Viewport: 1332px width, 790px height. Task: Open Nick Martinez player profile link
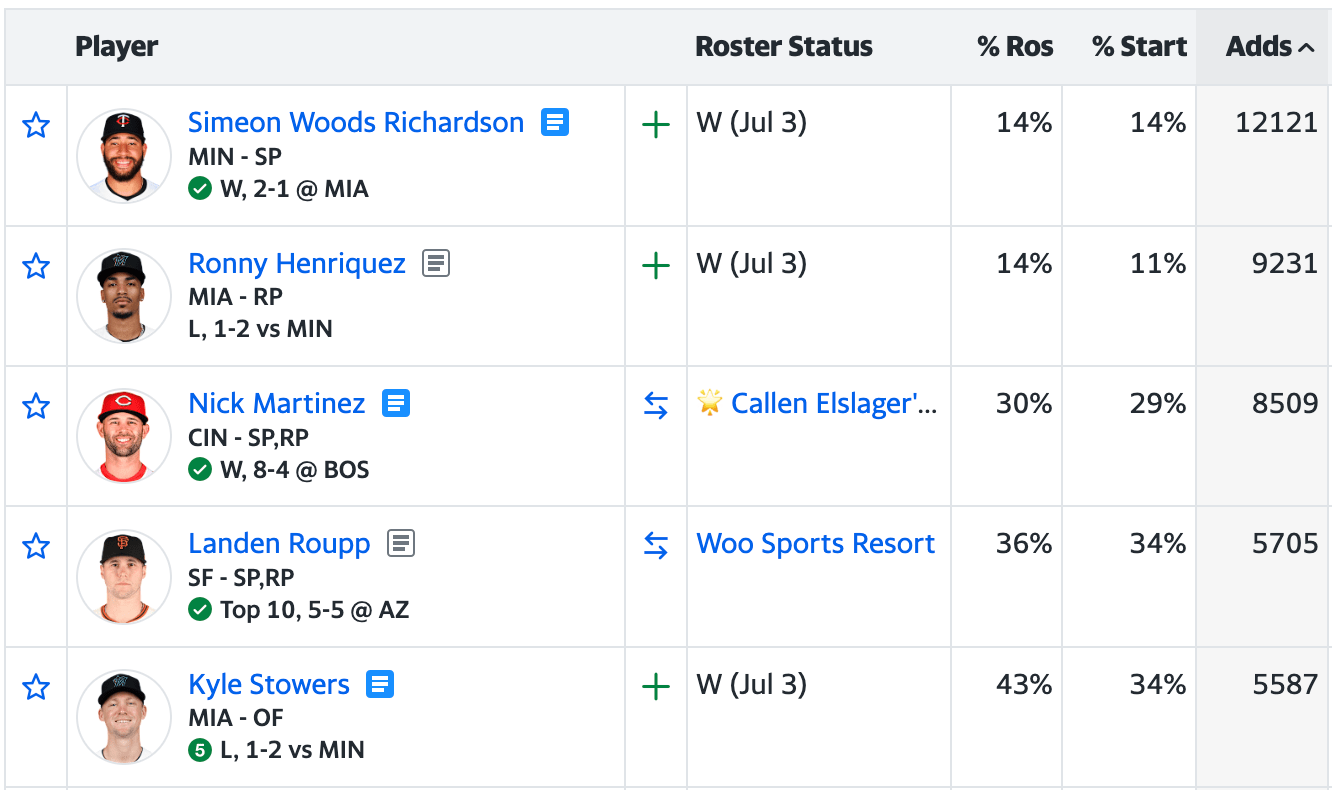click(277, 403)
